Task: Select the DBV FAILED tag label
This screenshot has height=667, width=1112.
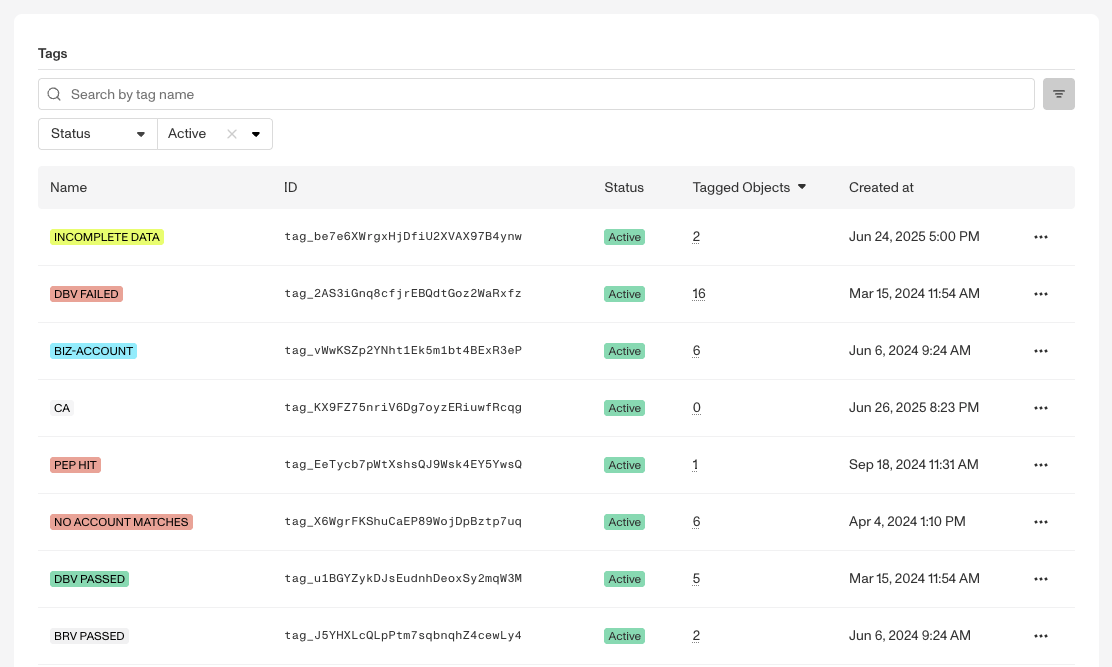Action: 86,294
